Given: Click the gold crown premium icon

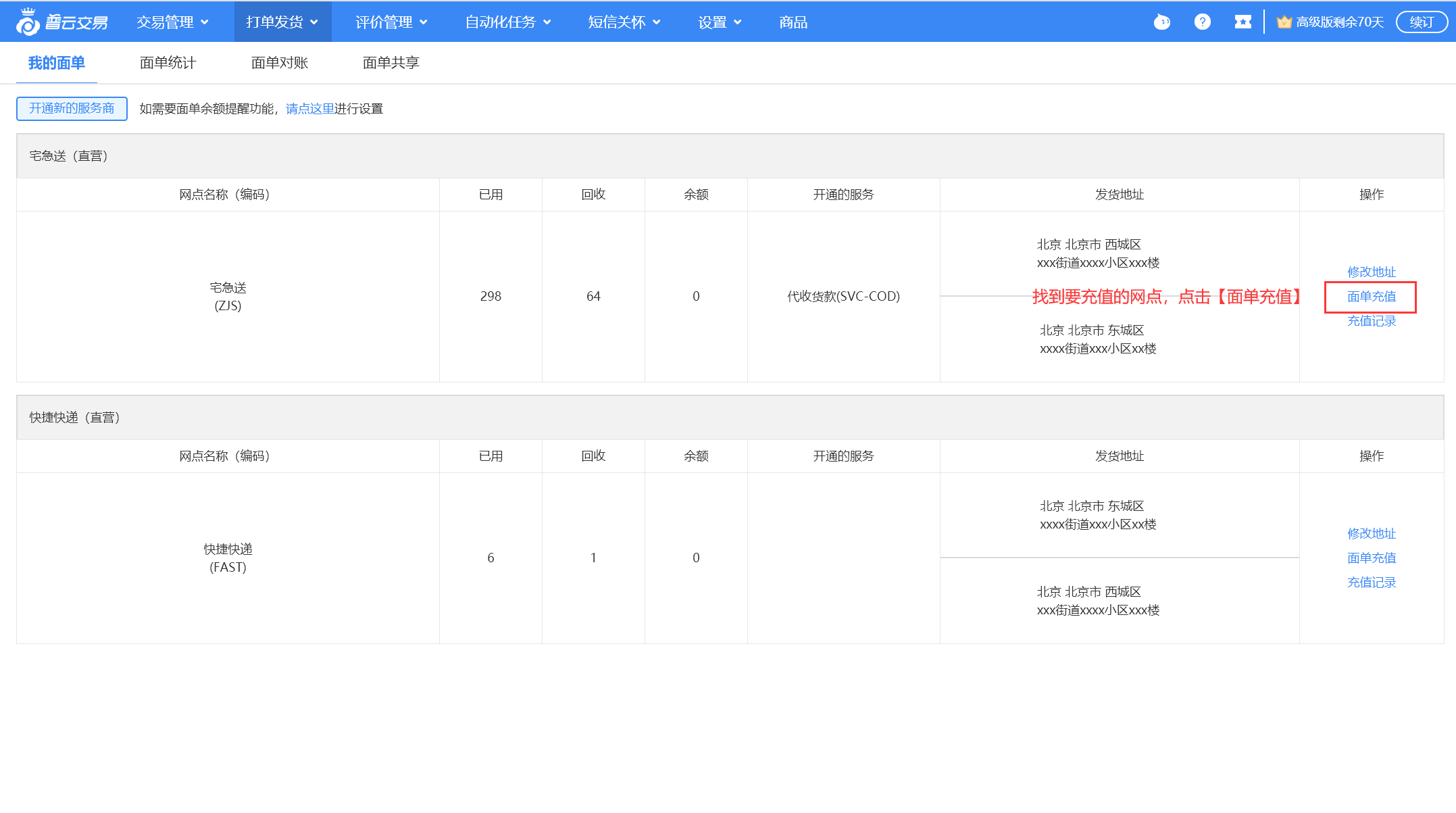Looking at the screenshot, I should click(x=1284, y=22).
